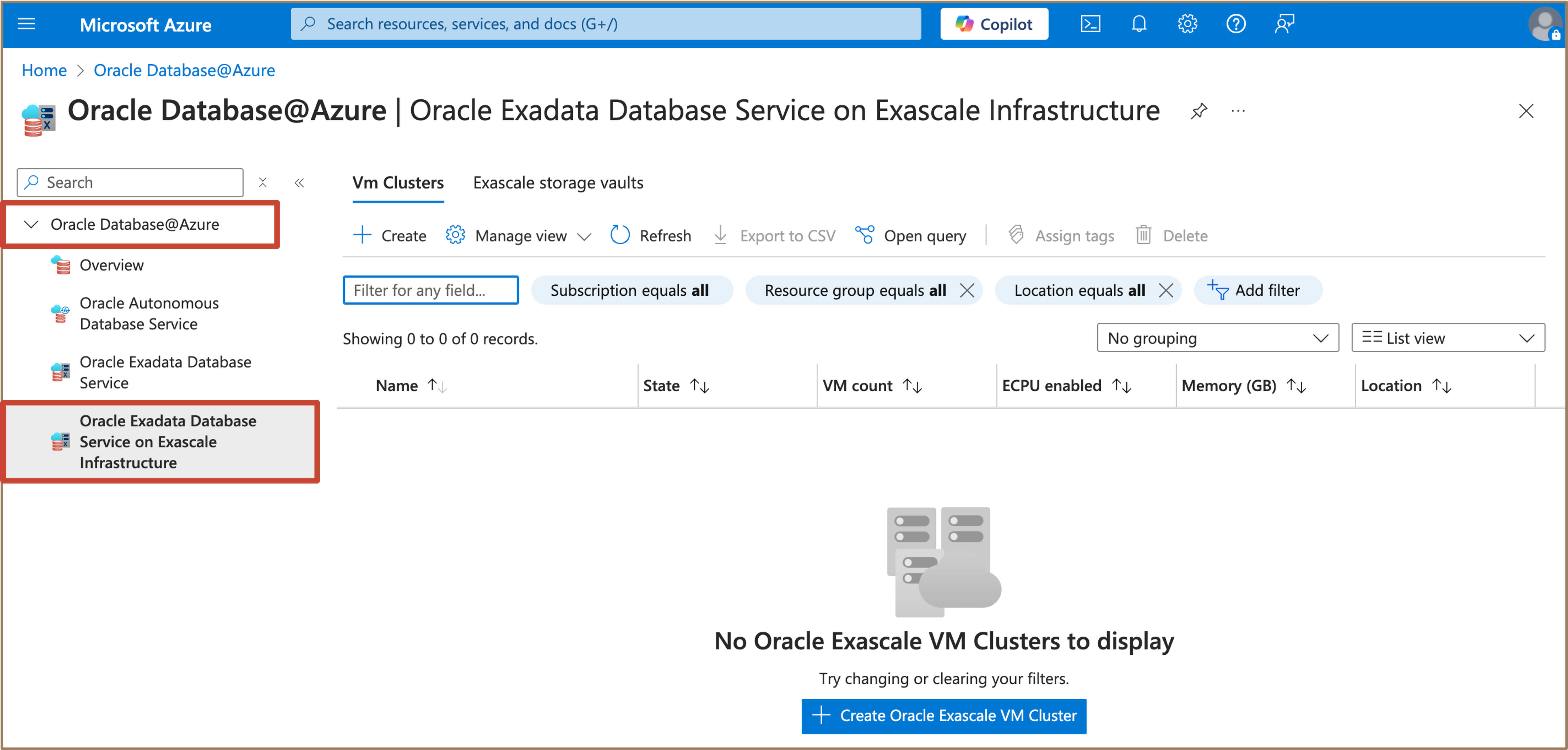Screen dimensions: 1568x750
Task: Collapse the sidebar with the double chevron
Action: pyautogui.click(x=299, y=182)
